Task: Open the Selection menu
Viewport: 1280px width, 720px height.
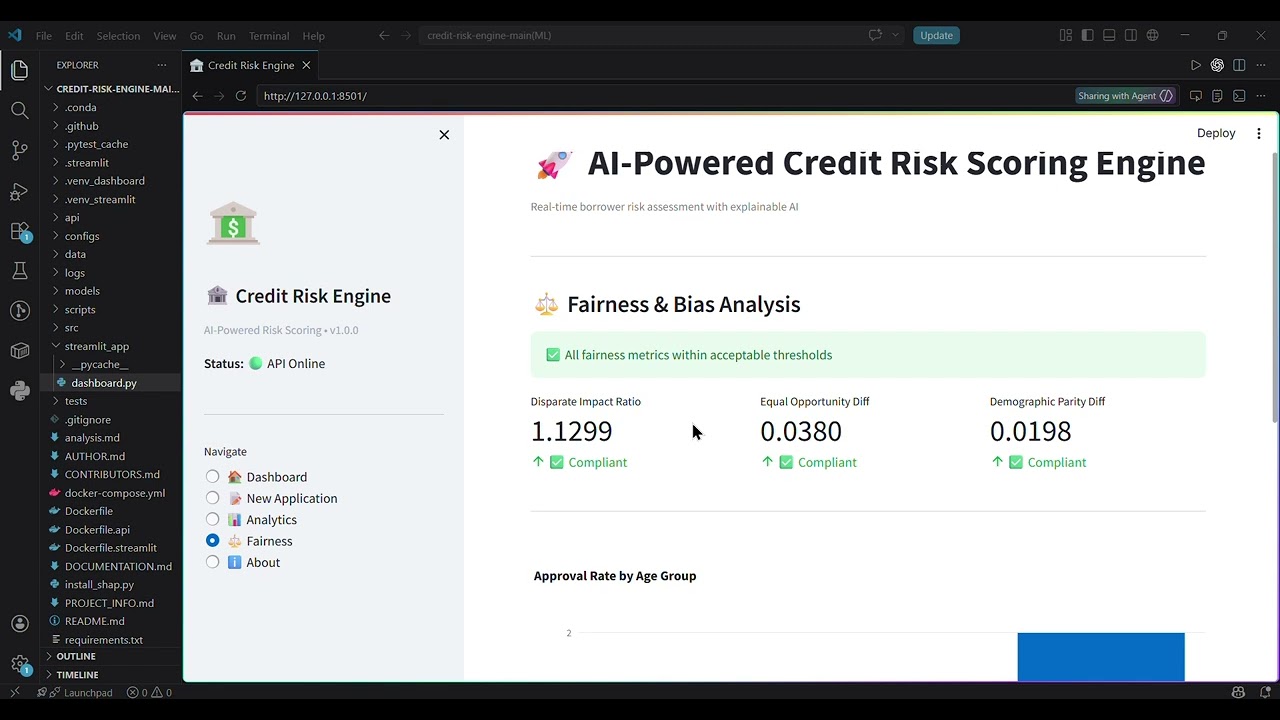Action: pos(118,35)
